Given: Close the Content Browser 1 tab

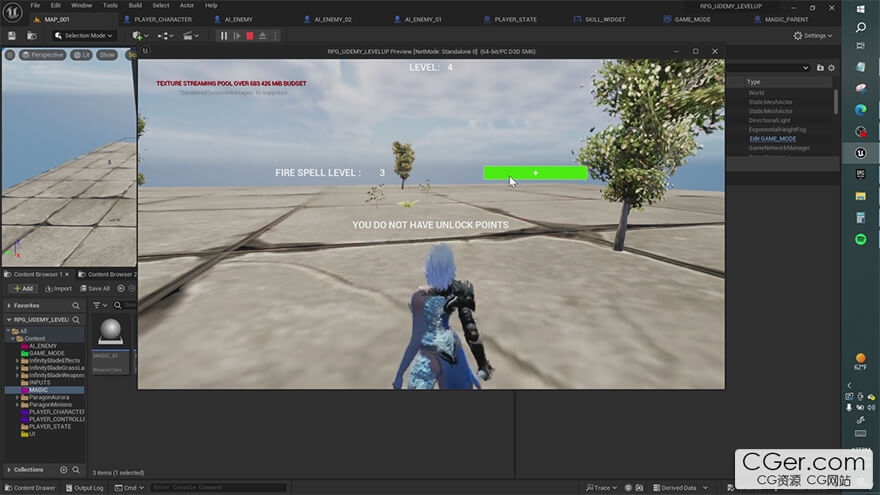Looking at the screenshot, I should pyautogui.click(x=67, y=274).
